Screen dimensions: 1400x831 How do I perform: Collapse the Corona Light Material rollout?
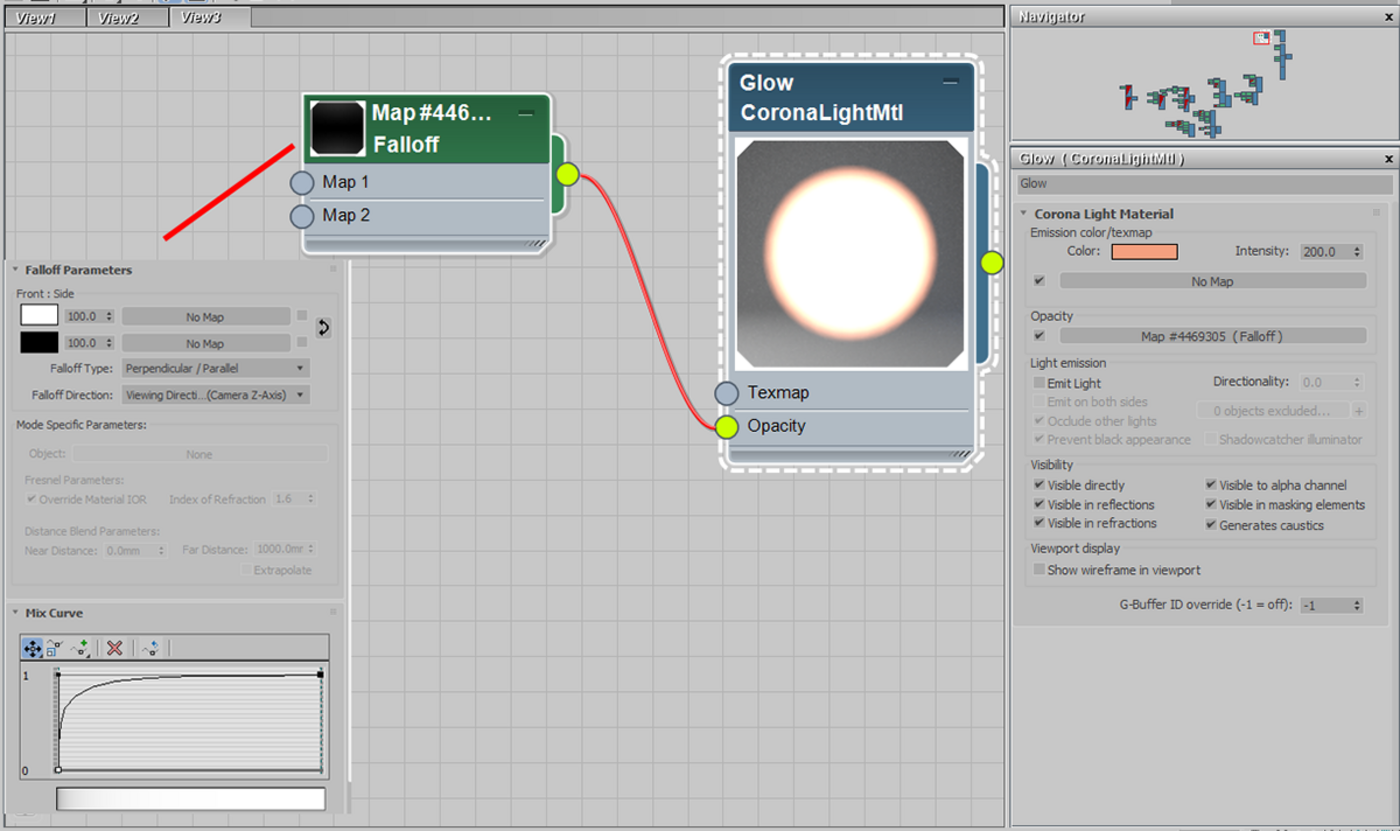1024,213
